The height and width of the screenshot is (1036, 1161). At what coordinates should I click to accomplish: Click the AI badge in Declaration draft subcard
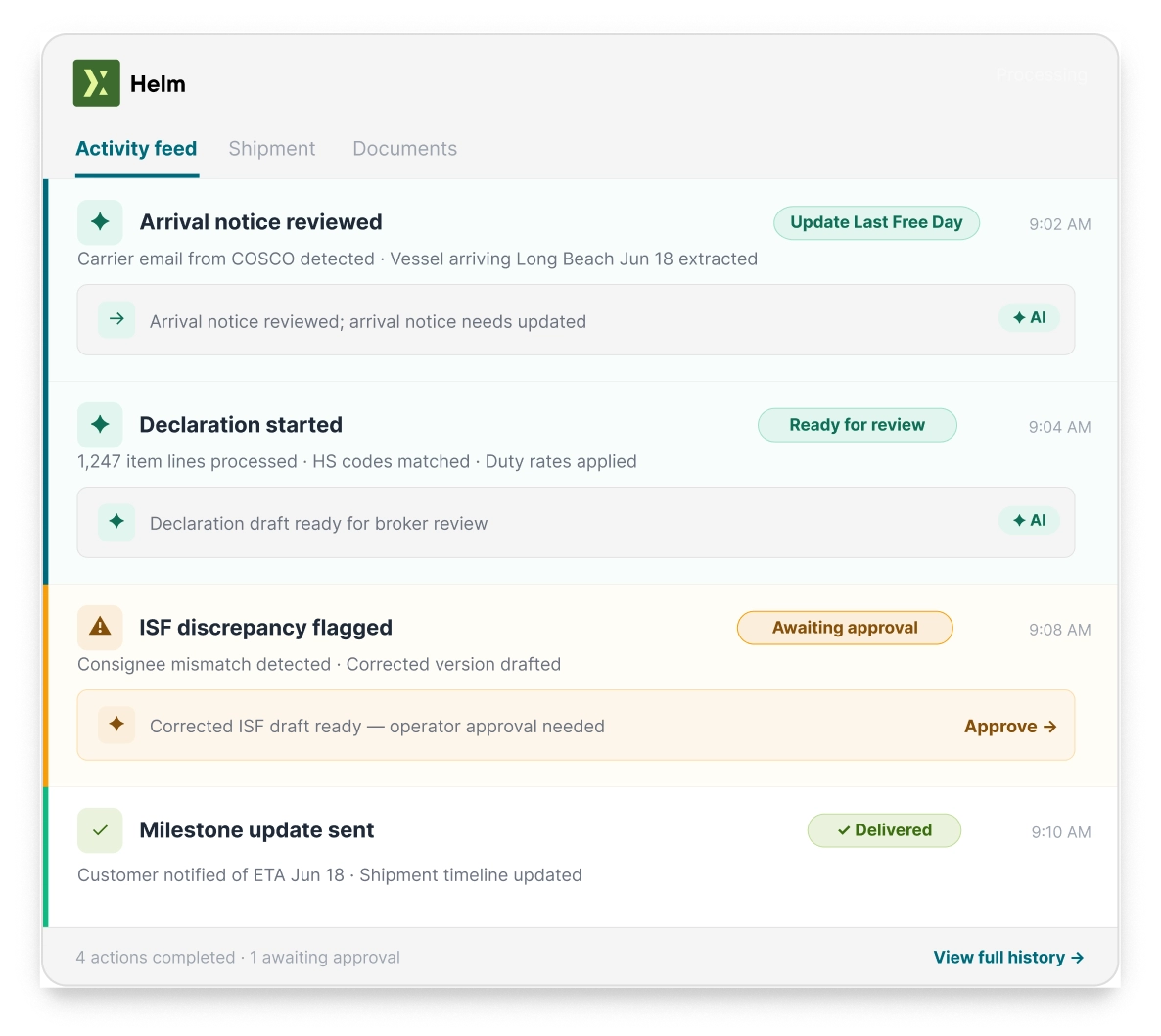[x=1029, y=521]
